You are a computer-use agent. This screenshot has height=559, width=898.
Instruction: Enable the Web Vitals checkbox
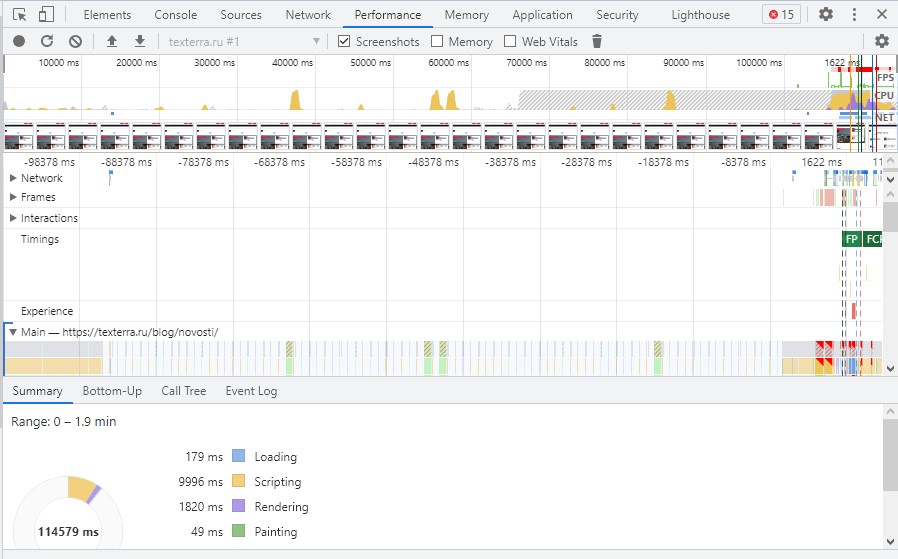[510, 42]
